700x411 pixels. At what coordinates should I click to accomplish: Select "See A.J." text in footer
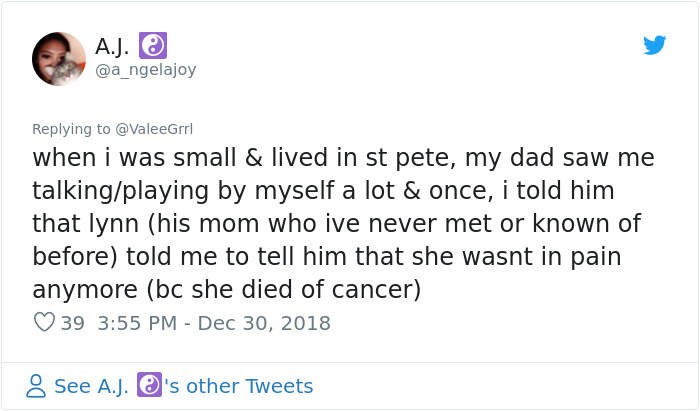tap(91, 386)
